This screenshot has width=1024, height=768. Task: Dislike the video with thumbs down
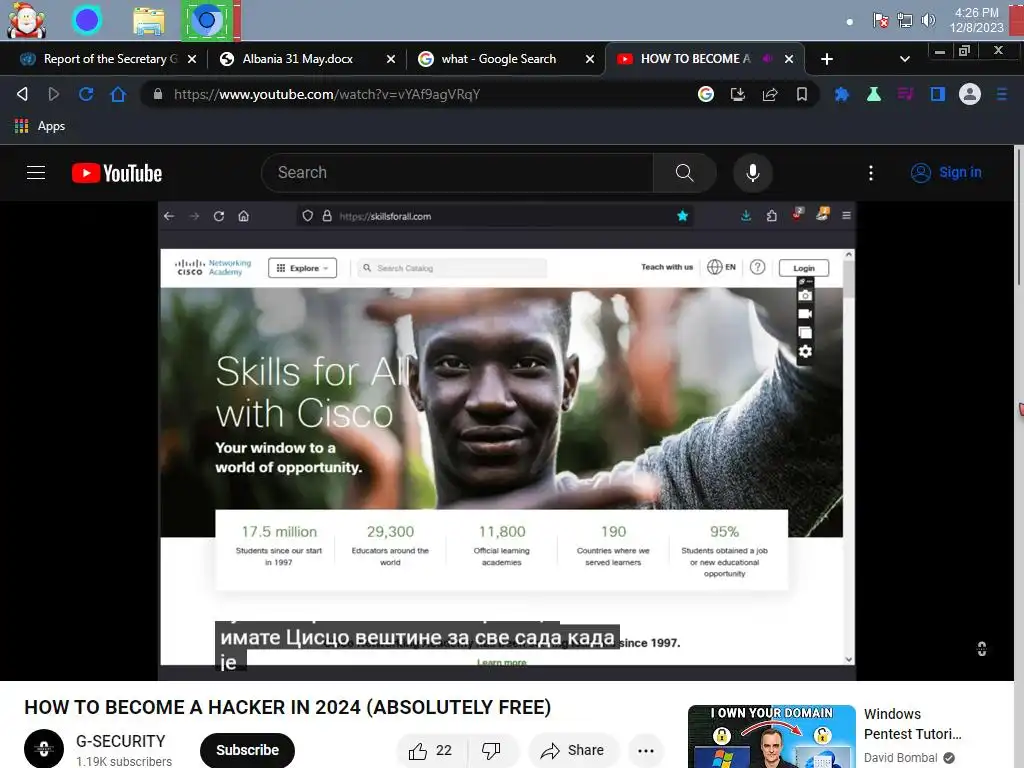point(491,750)
